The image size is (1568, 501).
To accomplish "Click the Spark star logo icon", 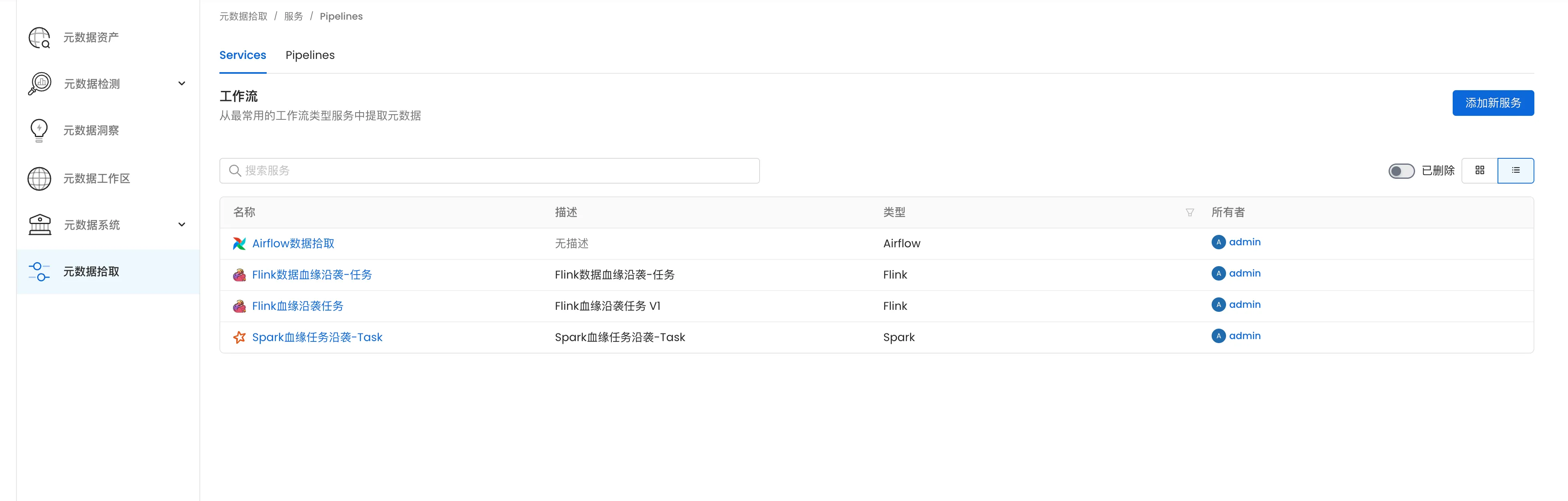I will 239,337.
